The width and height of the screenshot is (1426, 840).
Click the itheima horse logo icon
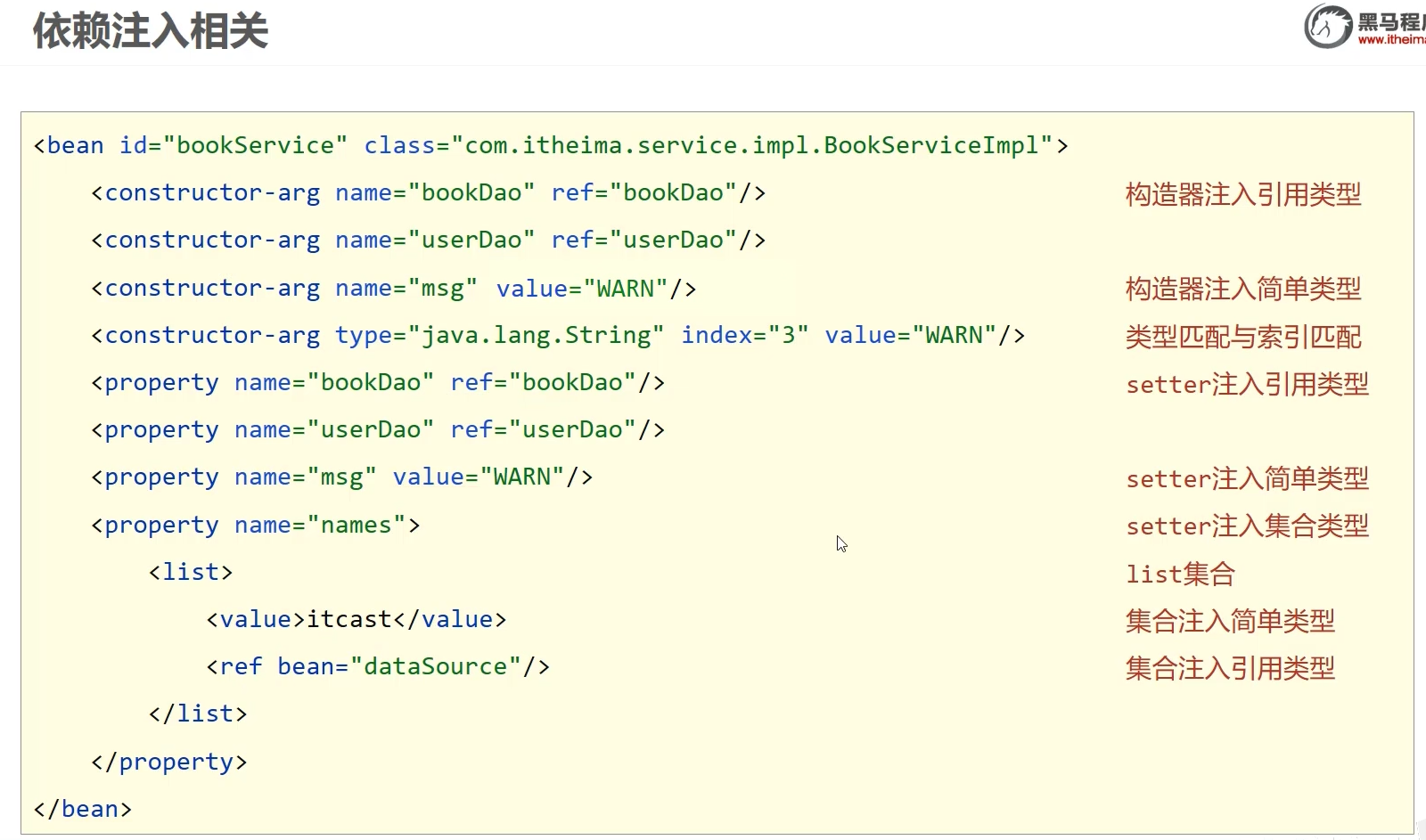pos(1328,26)
